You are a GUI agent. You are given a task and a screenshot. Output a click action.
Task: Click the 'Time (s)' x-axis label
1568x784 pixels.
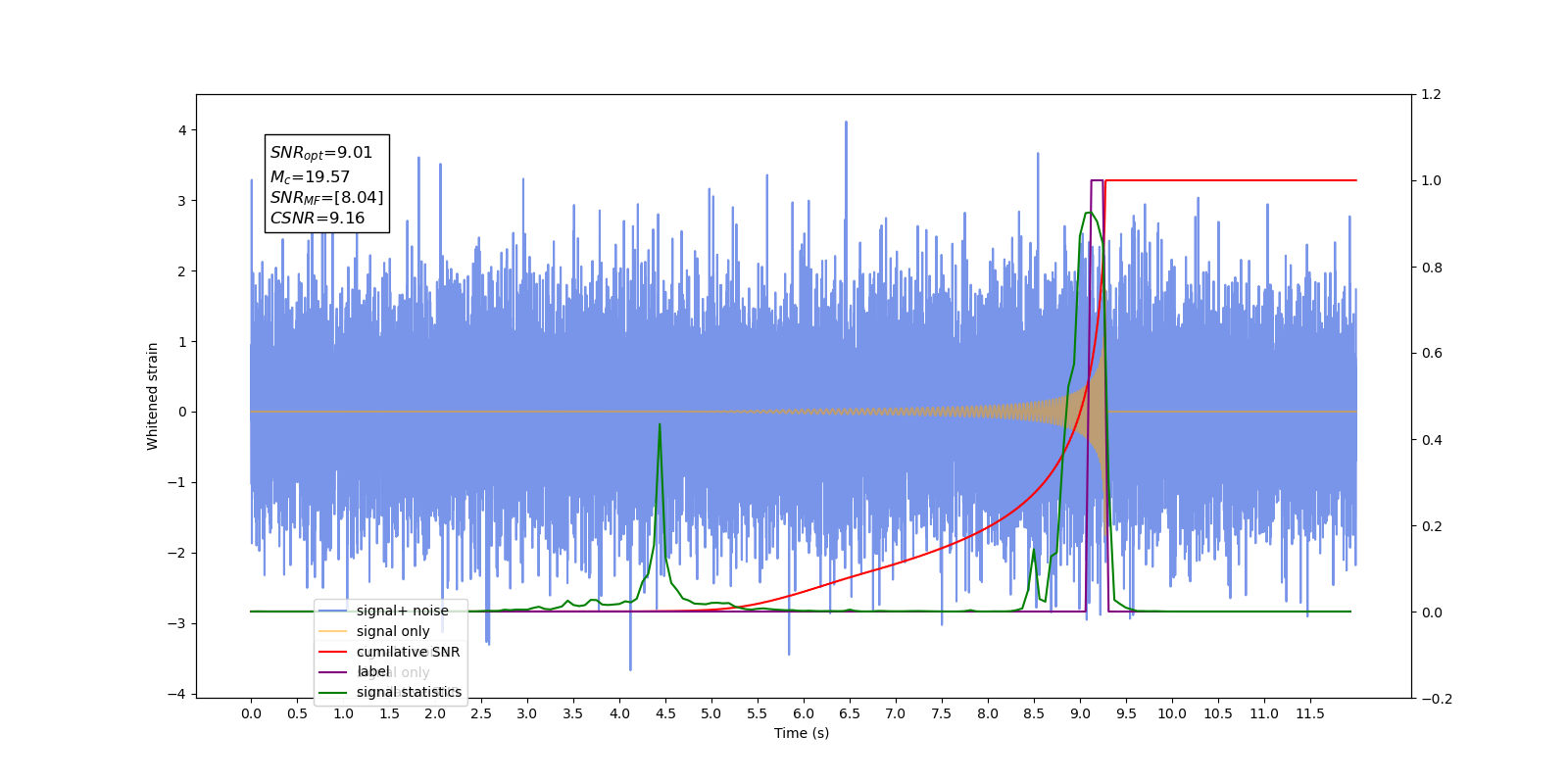click(x=802, y=733)
